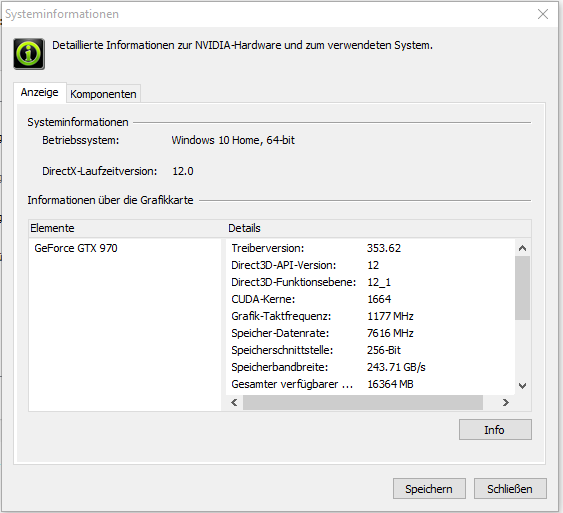Click the driver version value 353.62
The image size is (563, 513).
pyautogui.click(x=384, y=248)
